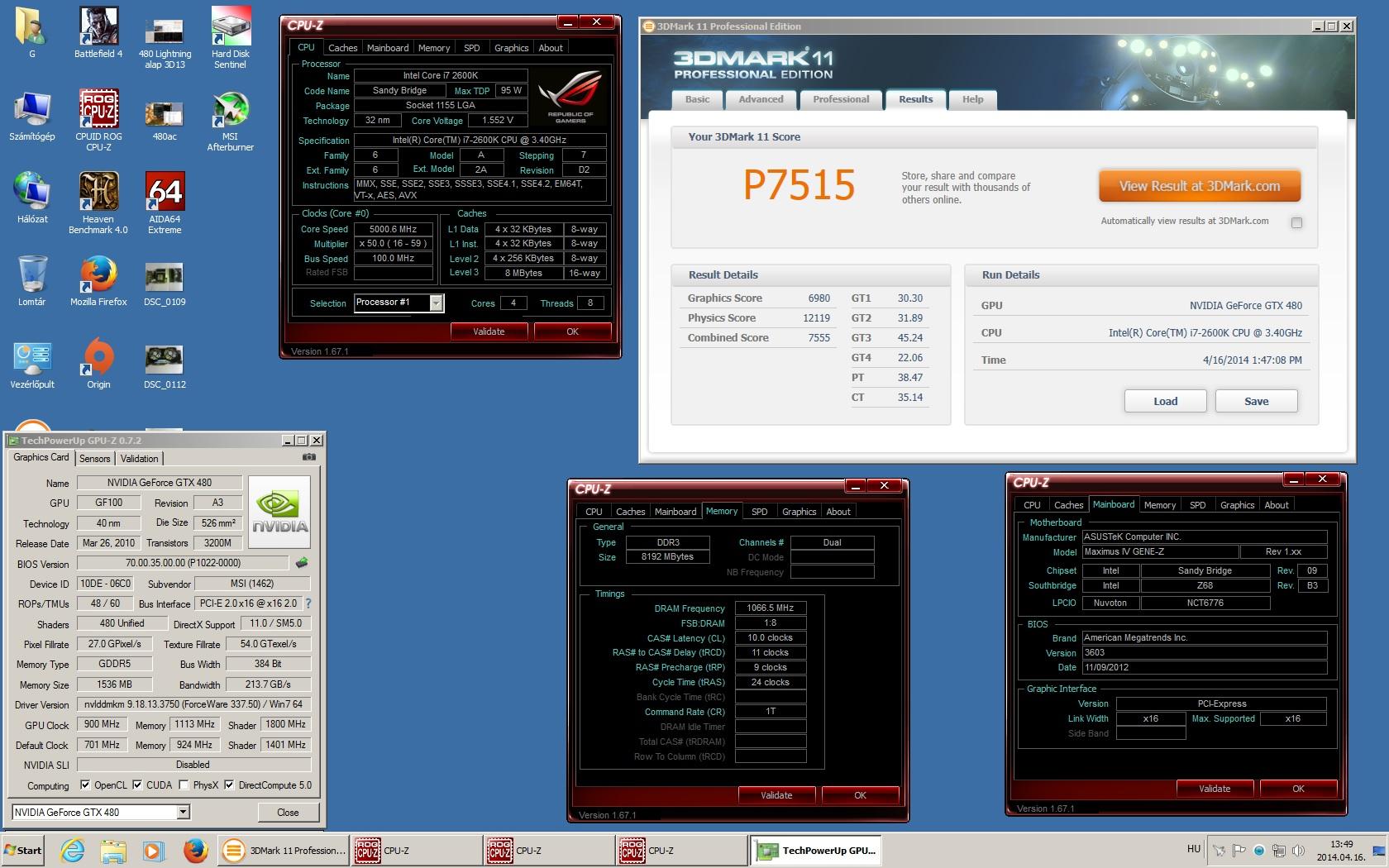Click the BIOS Version field in GPU-Z
The image size is (1389, 868).
[184, 563]
